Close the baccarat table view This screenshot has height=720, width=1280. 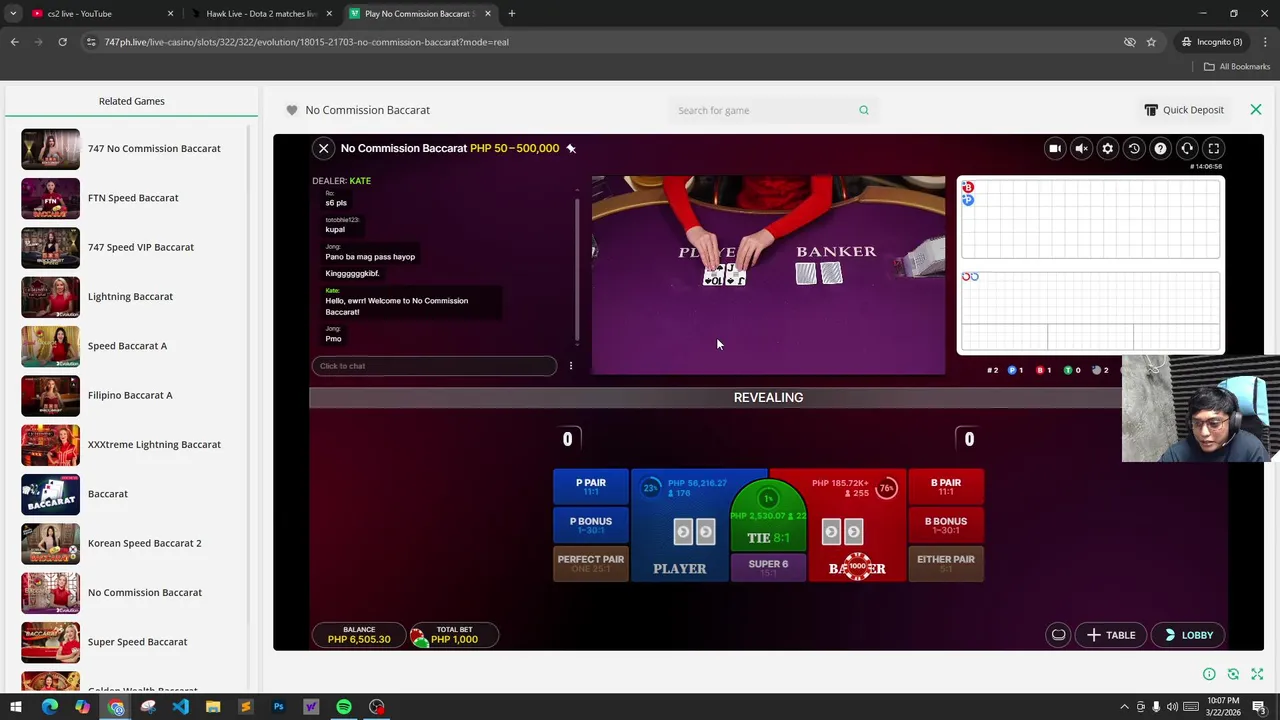pos(323,148)
